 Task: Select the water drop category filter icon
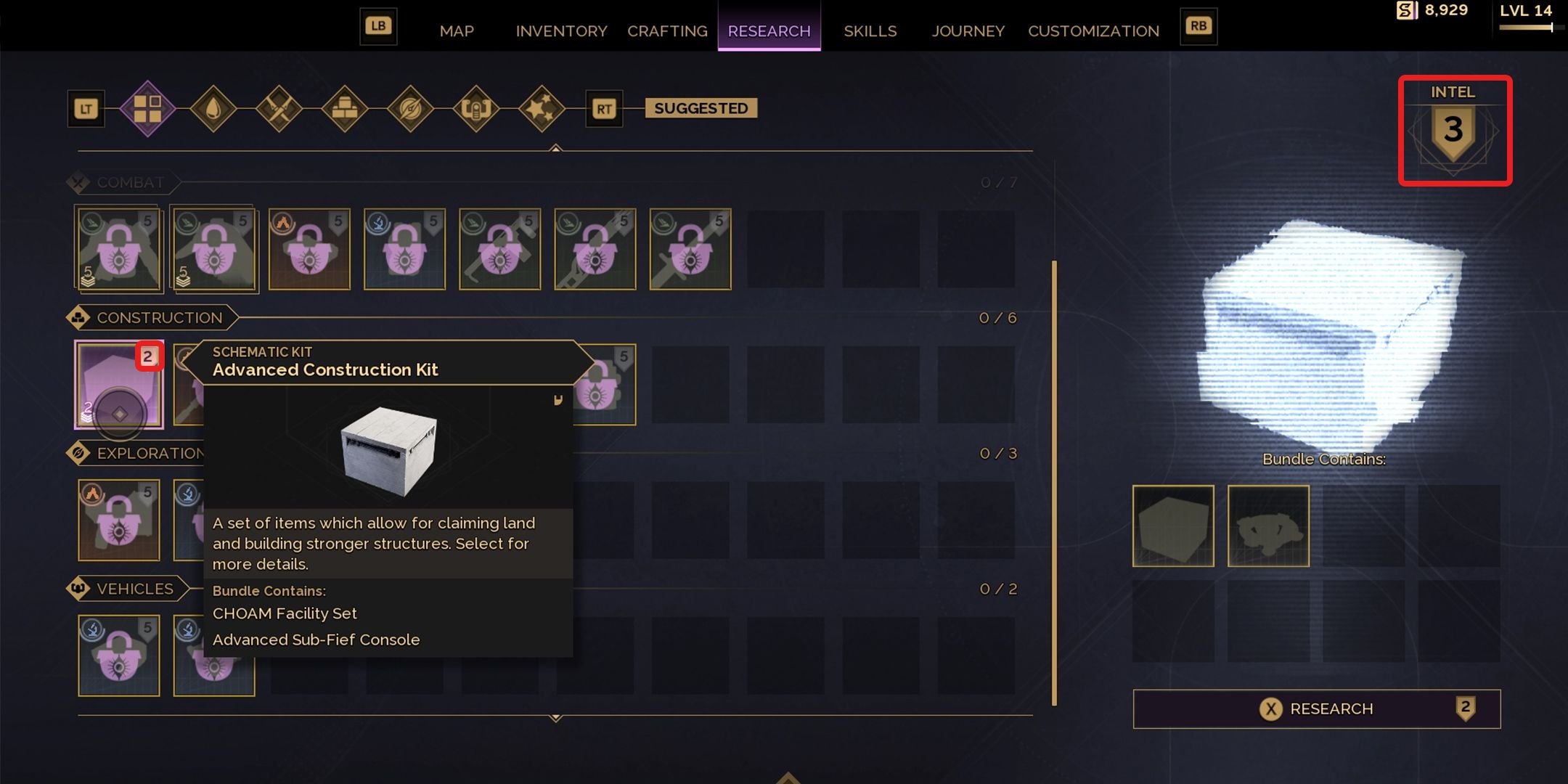(x=213, y=109)
